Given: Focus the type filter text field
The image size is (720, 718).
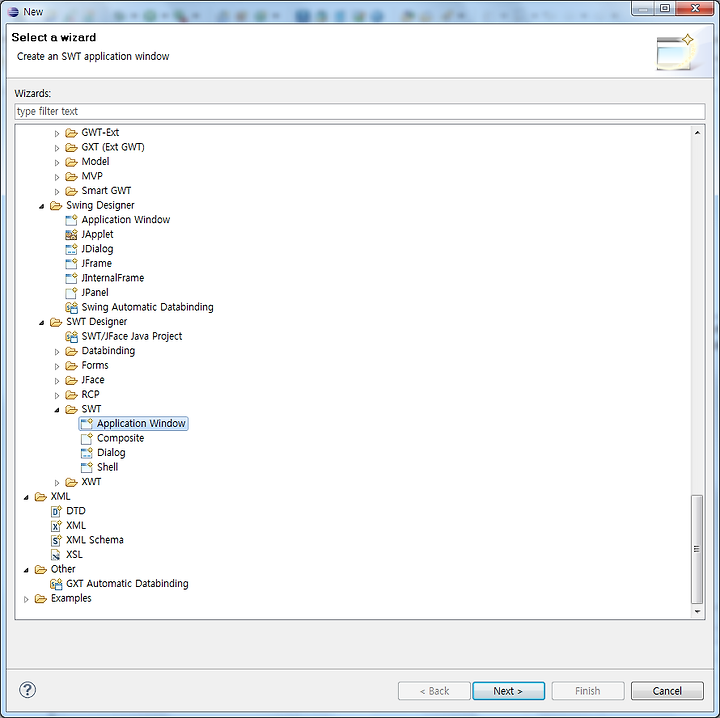Looking at the screenshot, I should point(360,112).
